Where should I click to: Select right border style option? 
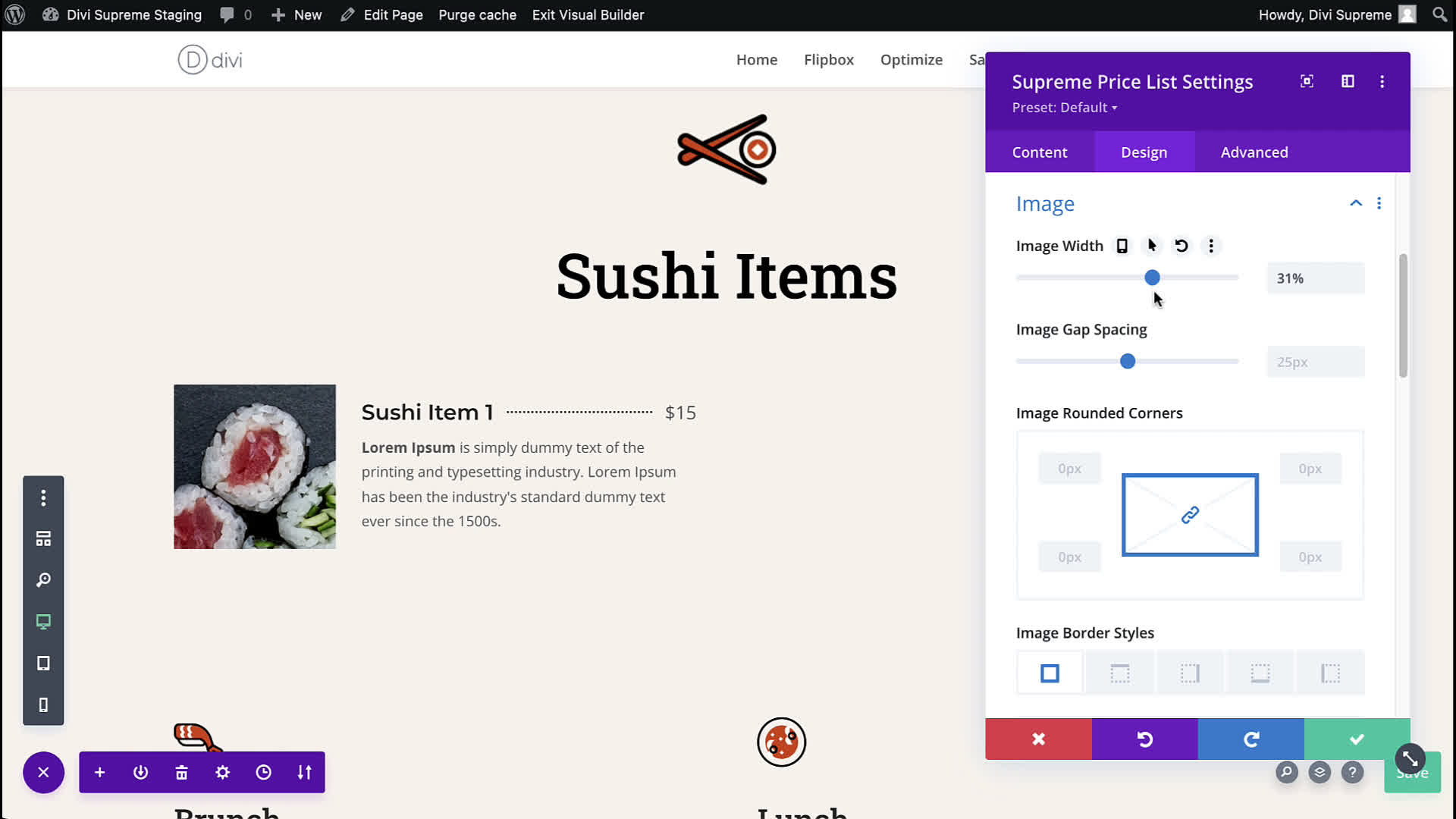pos(1189,673)
